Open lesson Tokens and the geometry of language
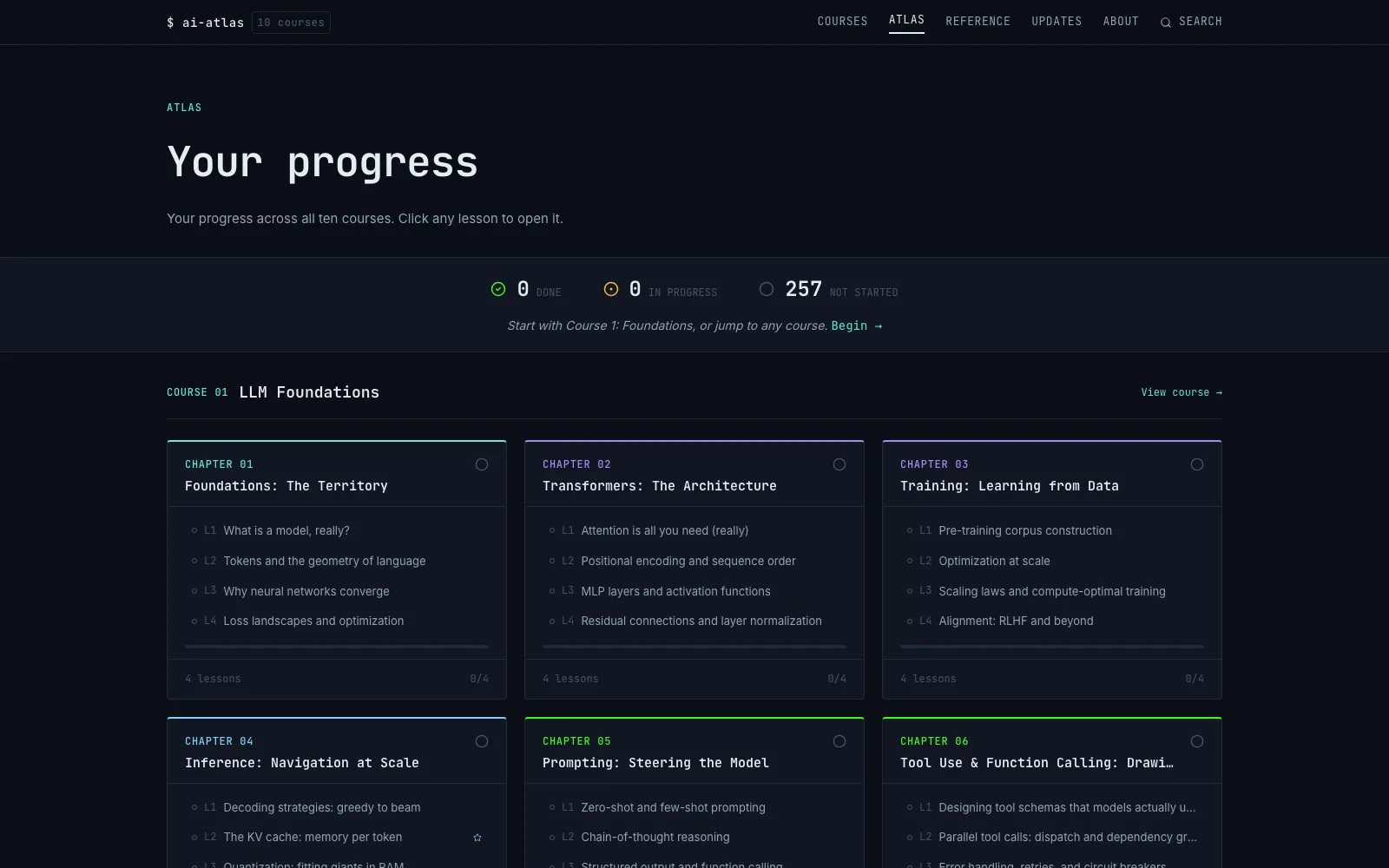1389x868 pixels. tap(337, 561)
